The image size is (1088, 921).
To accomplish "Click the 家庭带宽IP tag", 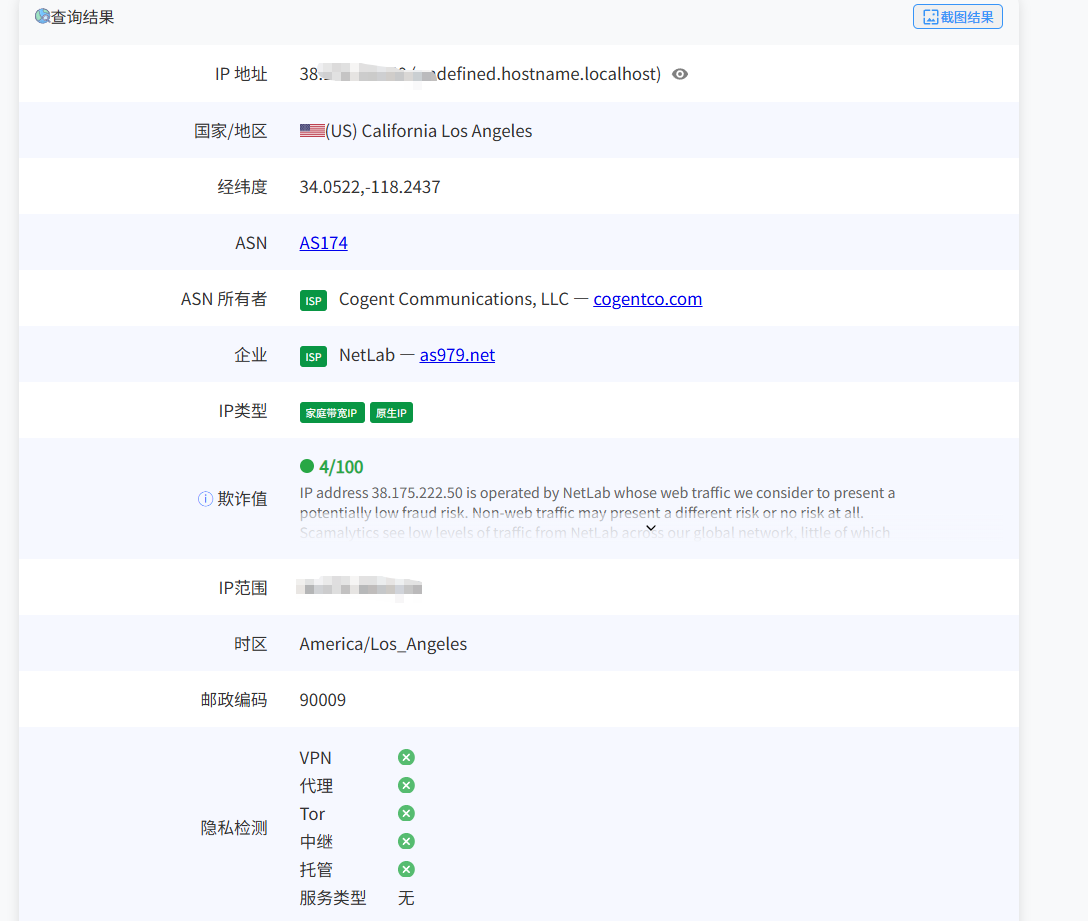I will click(x=332, y=413).
